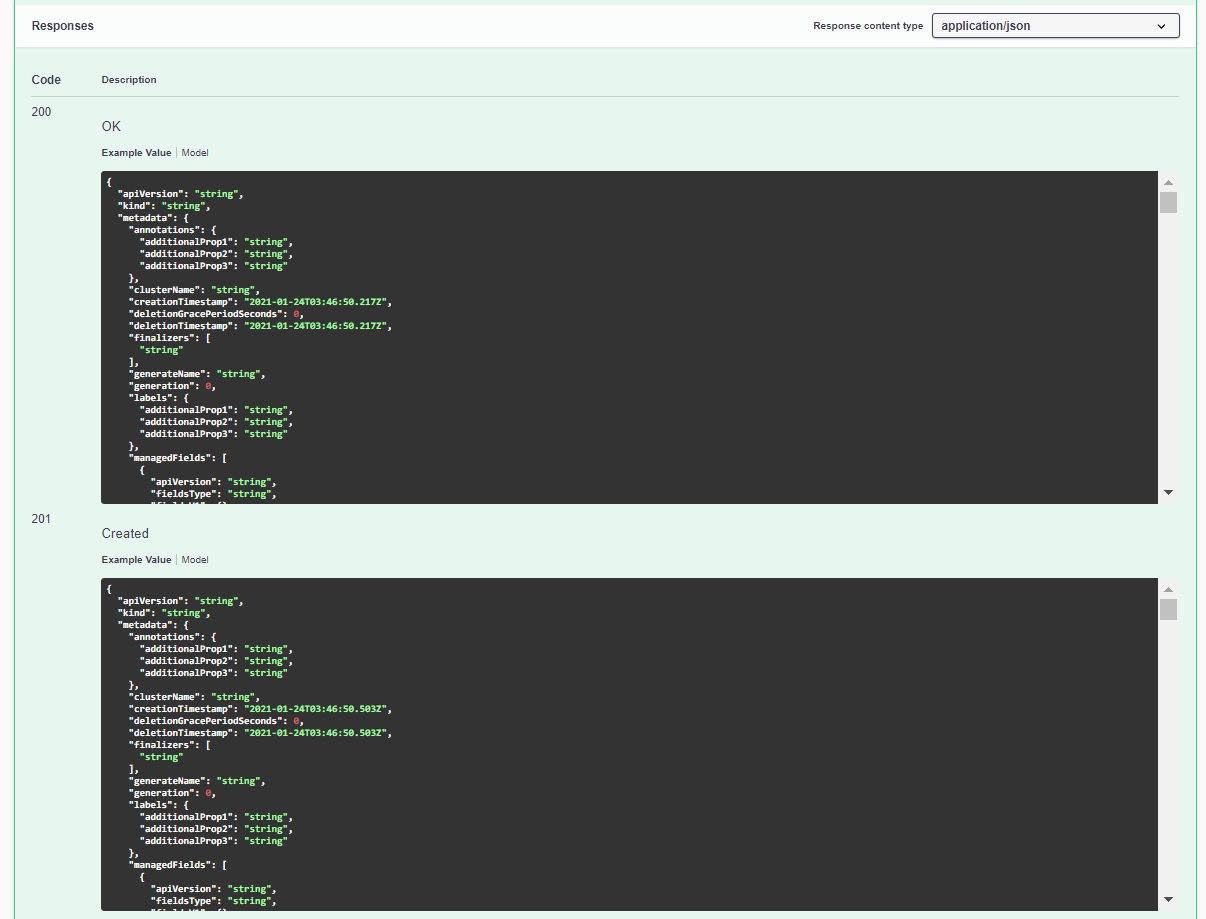
Task: Switch to Example Value under 200 OK
Action: pos(136,153)
